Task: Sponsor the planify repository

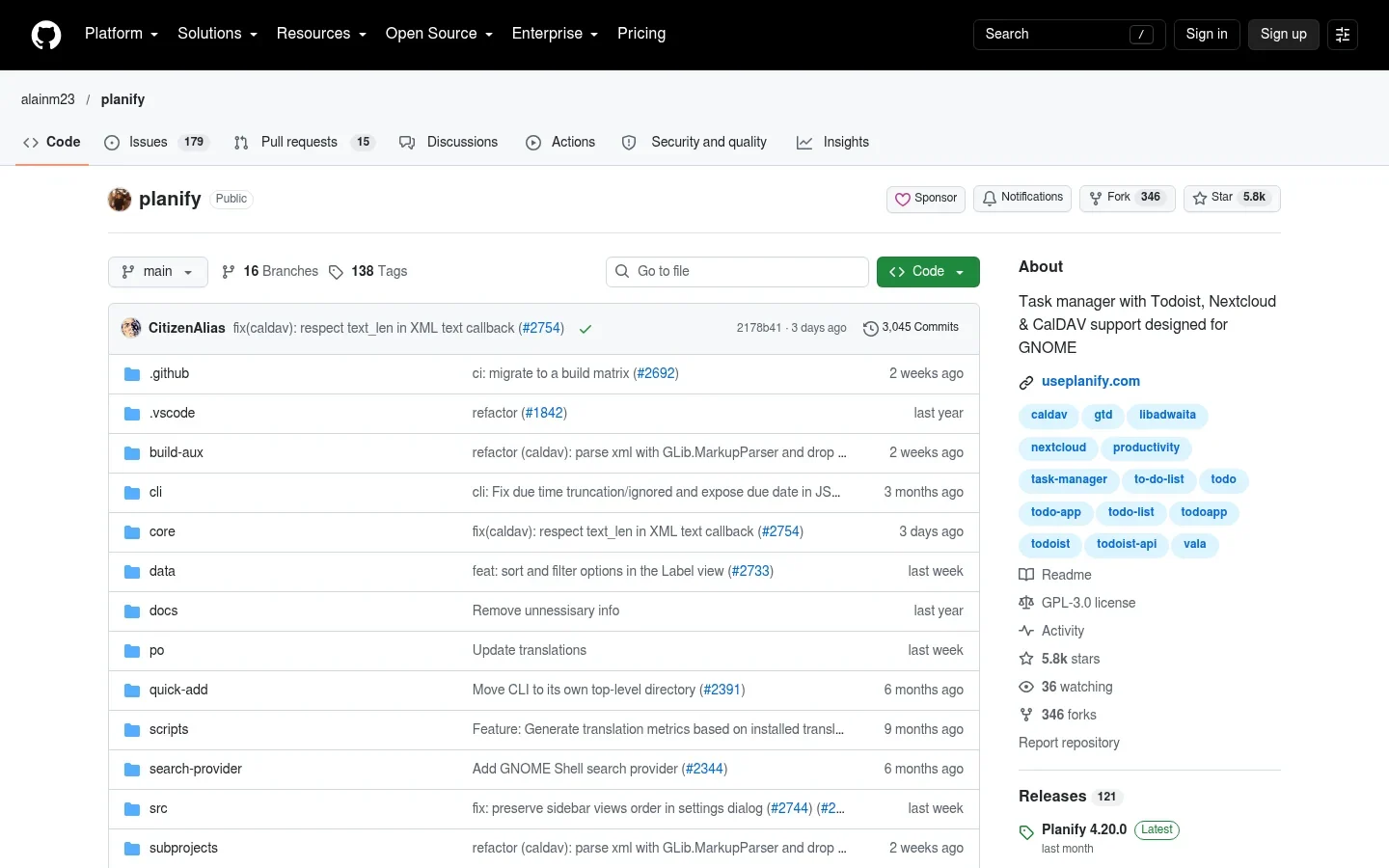Action: (926, 199)
